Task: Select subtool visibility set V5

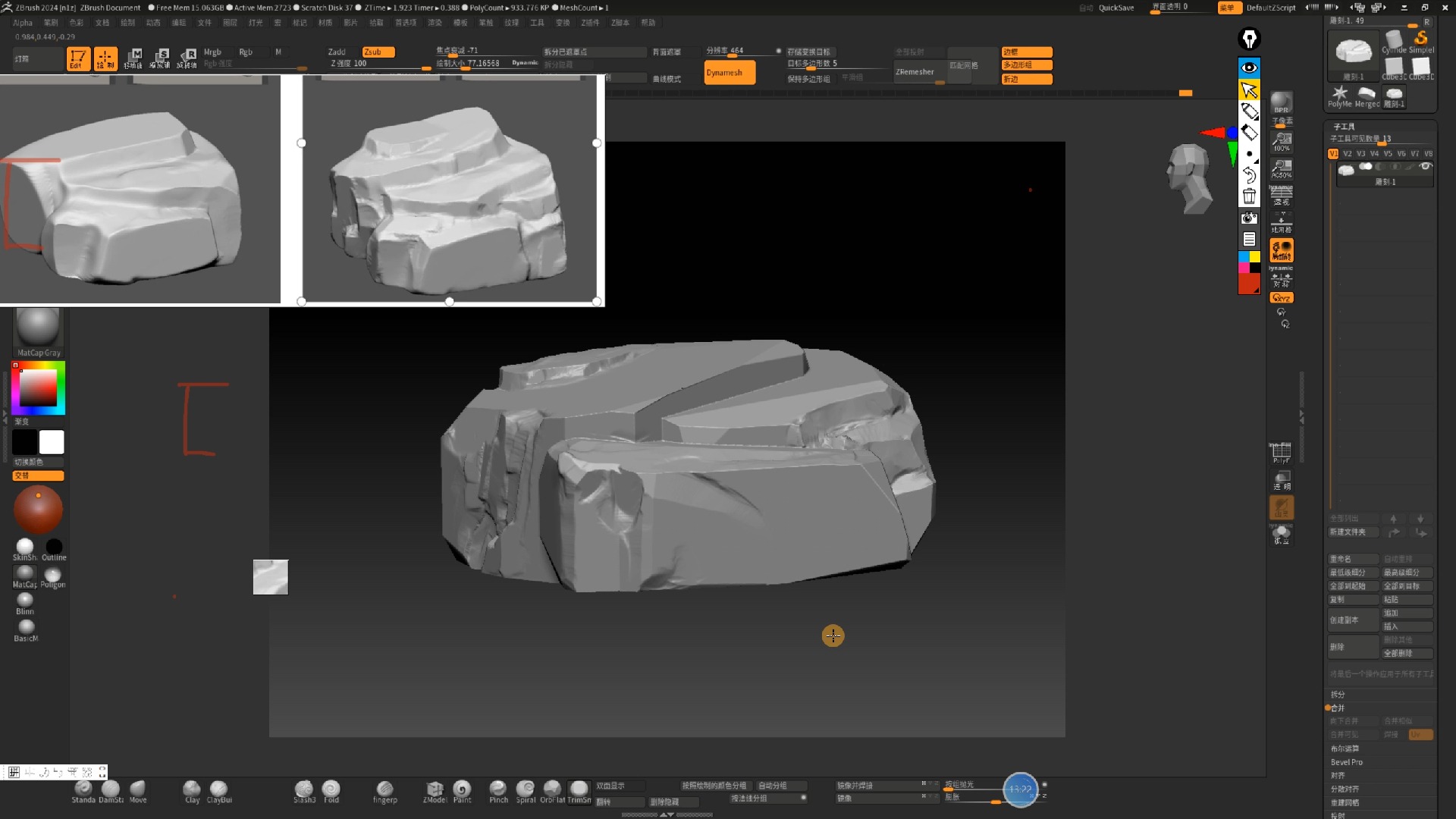Action: point(1388,154)
